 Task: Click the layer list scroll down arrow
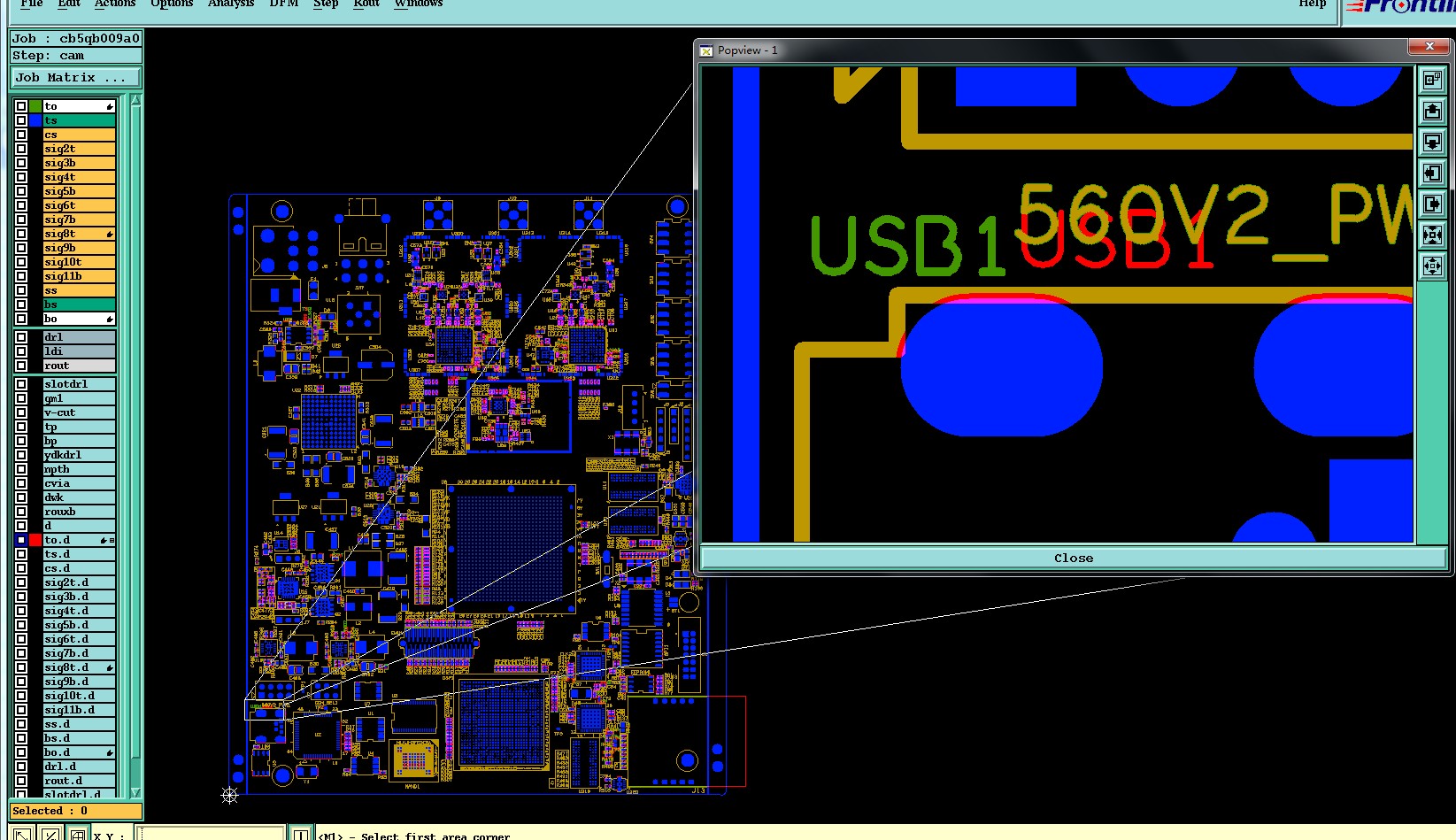click(135, 792)
